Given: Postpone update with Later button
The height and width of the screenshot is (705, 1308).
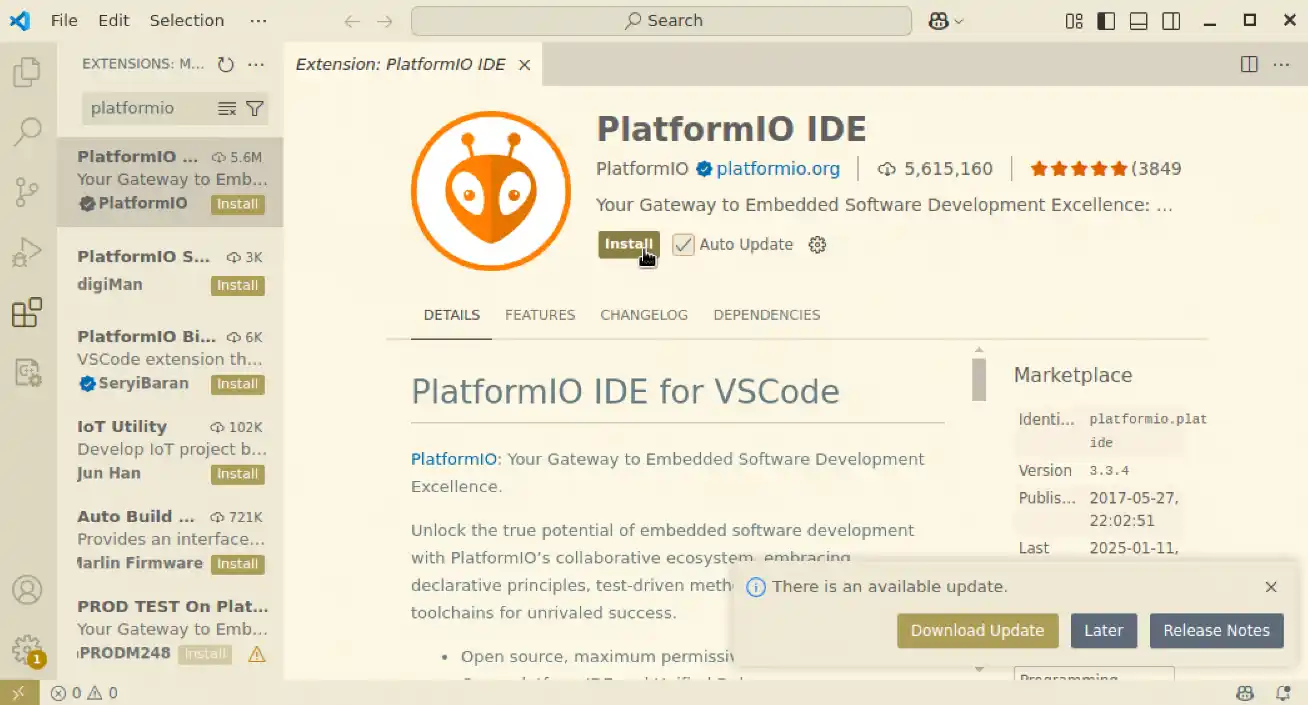Looking at the screenshot, I should point(1103,631).
